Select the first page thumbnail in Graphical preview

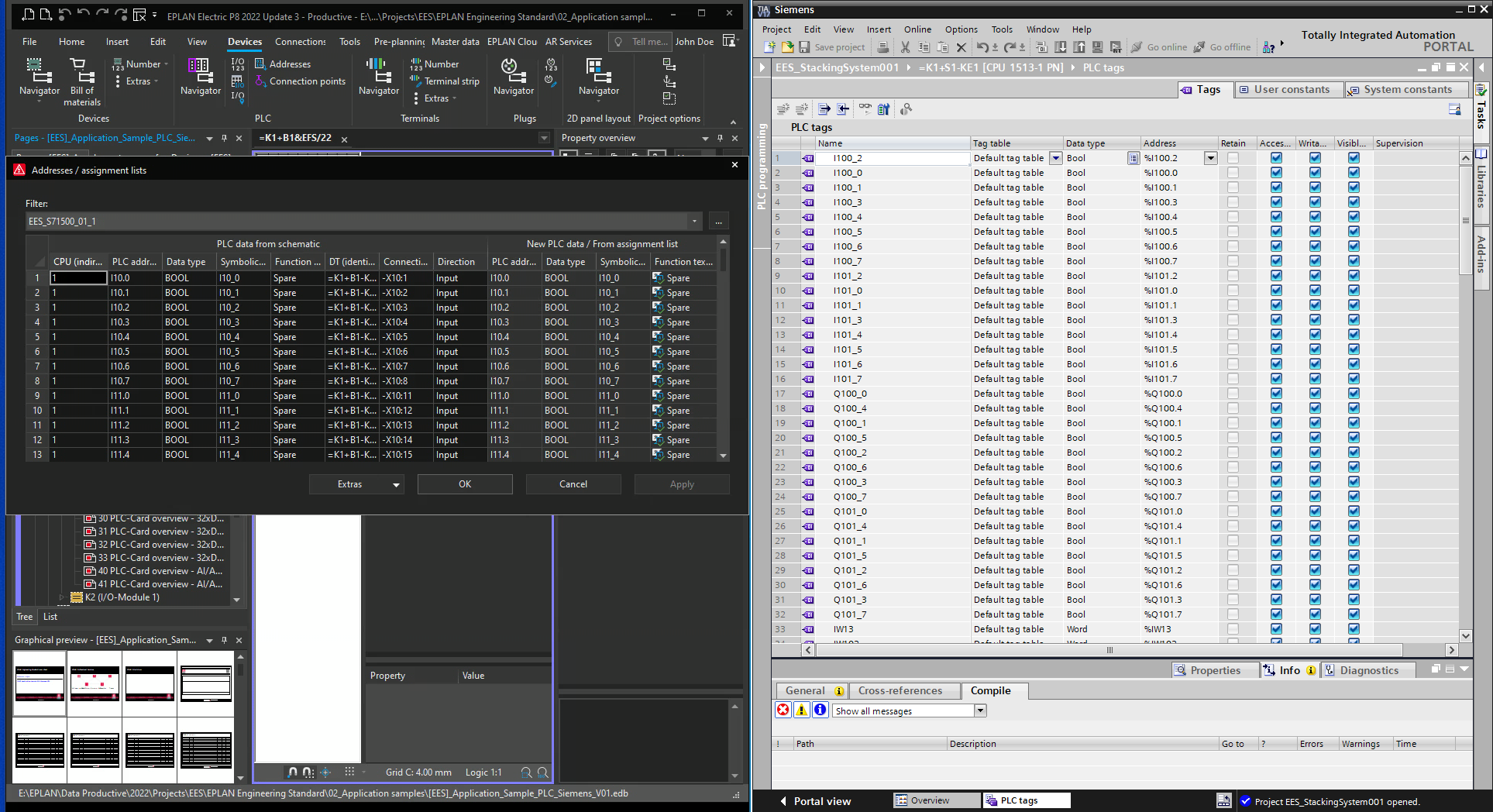[40, 683]
